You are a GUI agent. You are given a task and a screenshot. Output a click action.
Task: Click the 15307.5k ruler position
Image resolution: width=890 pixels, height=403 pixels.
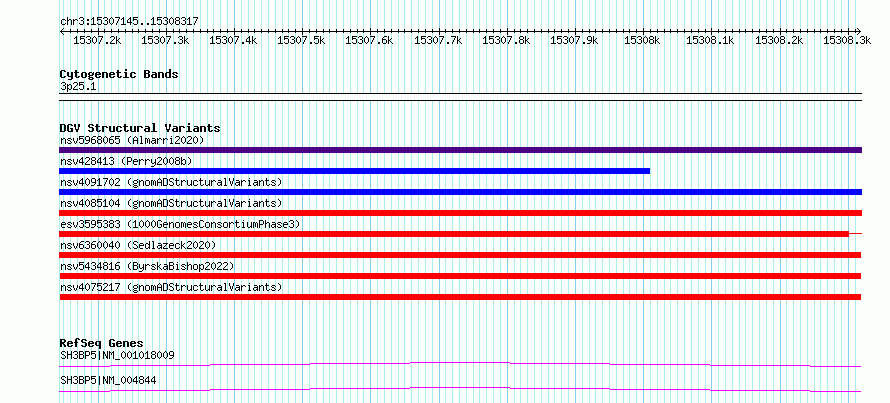click(301, 40)
